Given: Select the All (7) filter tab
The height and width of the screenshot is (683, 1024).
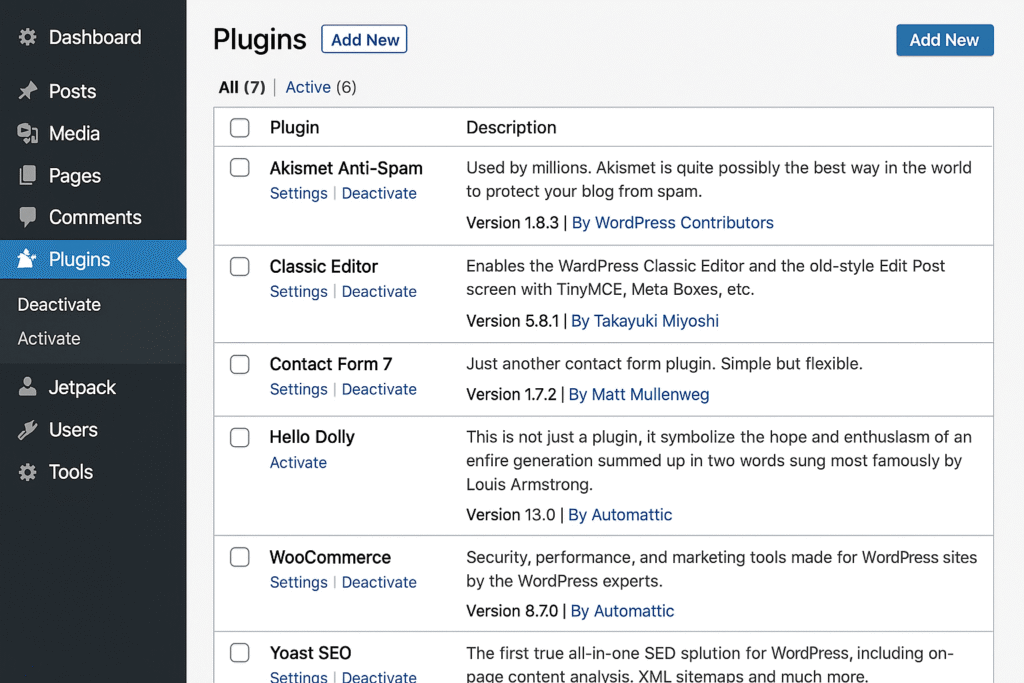Looking at the screenshot, I should [x=241, y=87].
